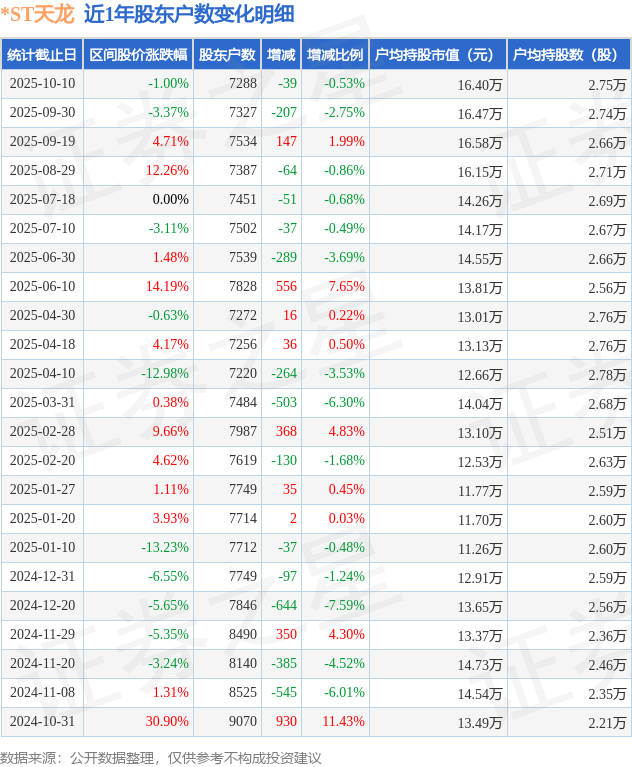Click the -644 shareholder decrease value
The image size is (632, 767).
click(x=284, y=606)
